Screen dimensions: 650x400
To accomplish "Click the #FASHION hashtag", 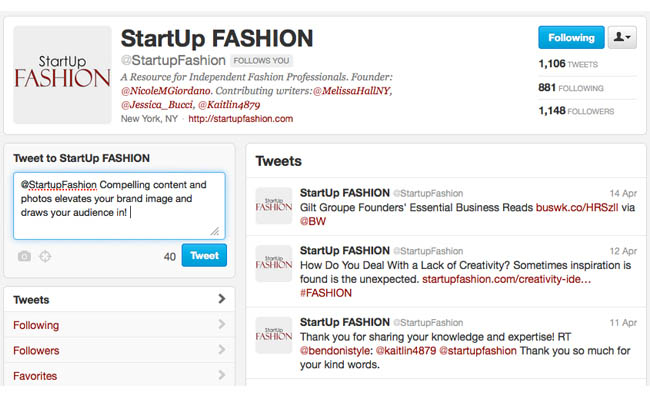I will tap(326, 293).
